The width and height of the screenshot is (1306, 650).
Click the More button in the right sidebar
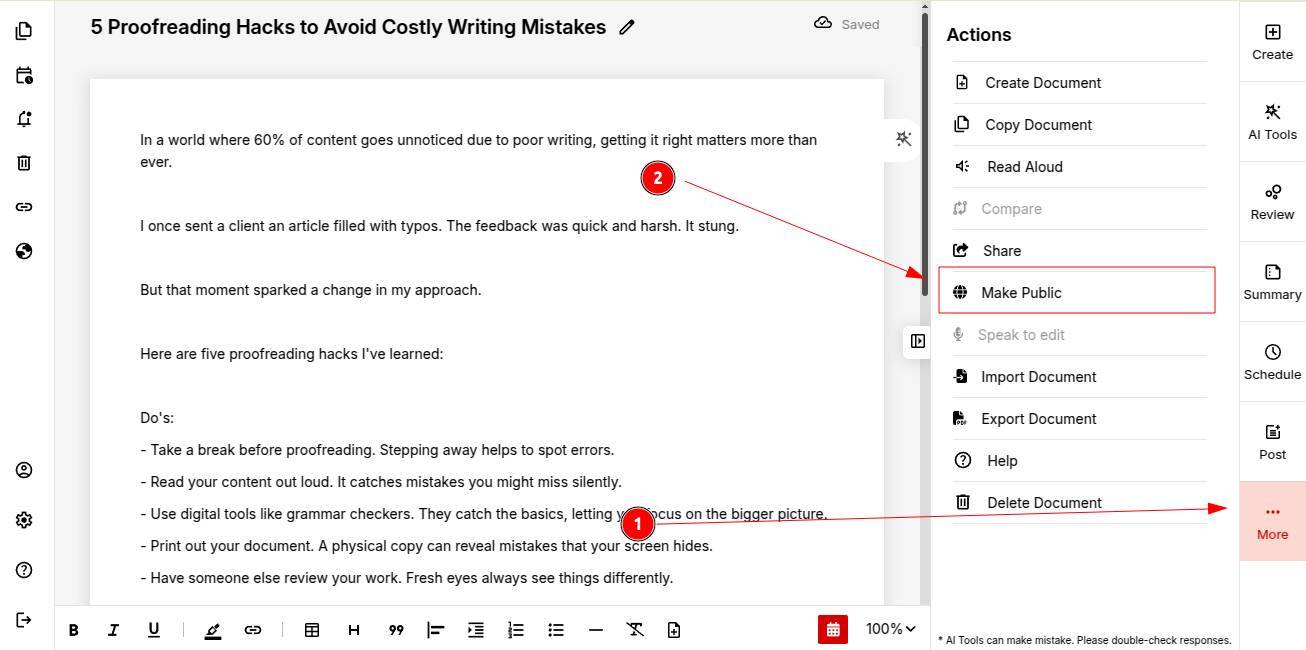coord(1272,521)
